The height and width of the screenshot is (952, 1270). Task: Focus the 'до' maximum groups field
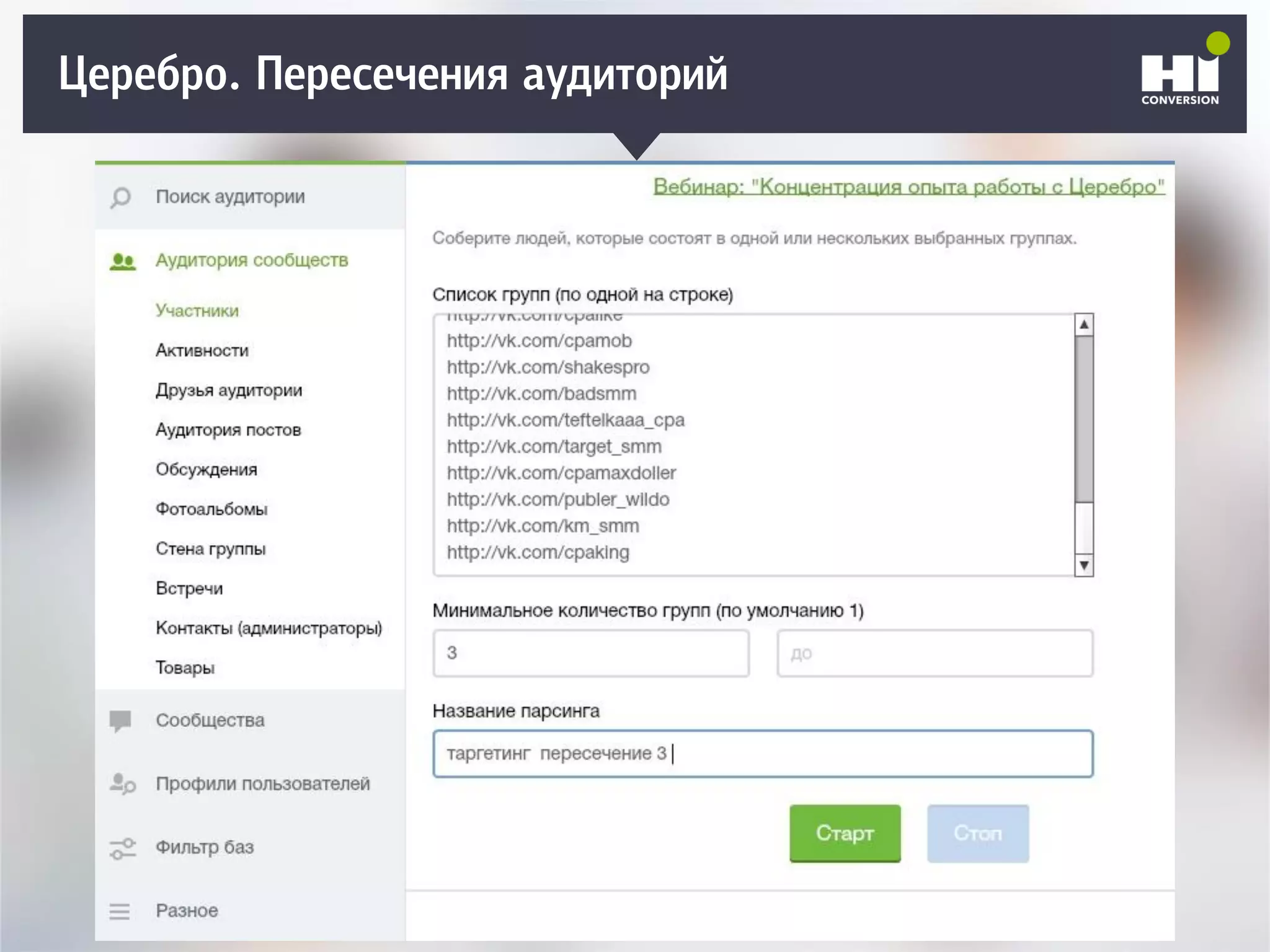point(935,653)
